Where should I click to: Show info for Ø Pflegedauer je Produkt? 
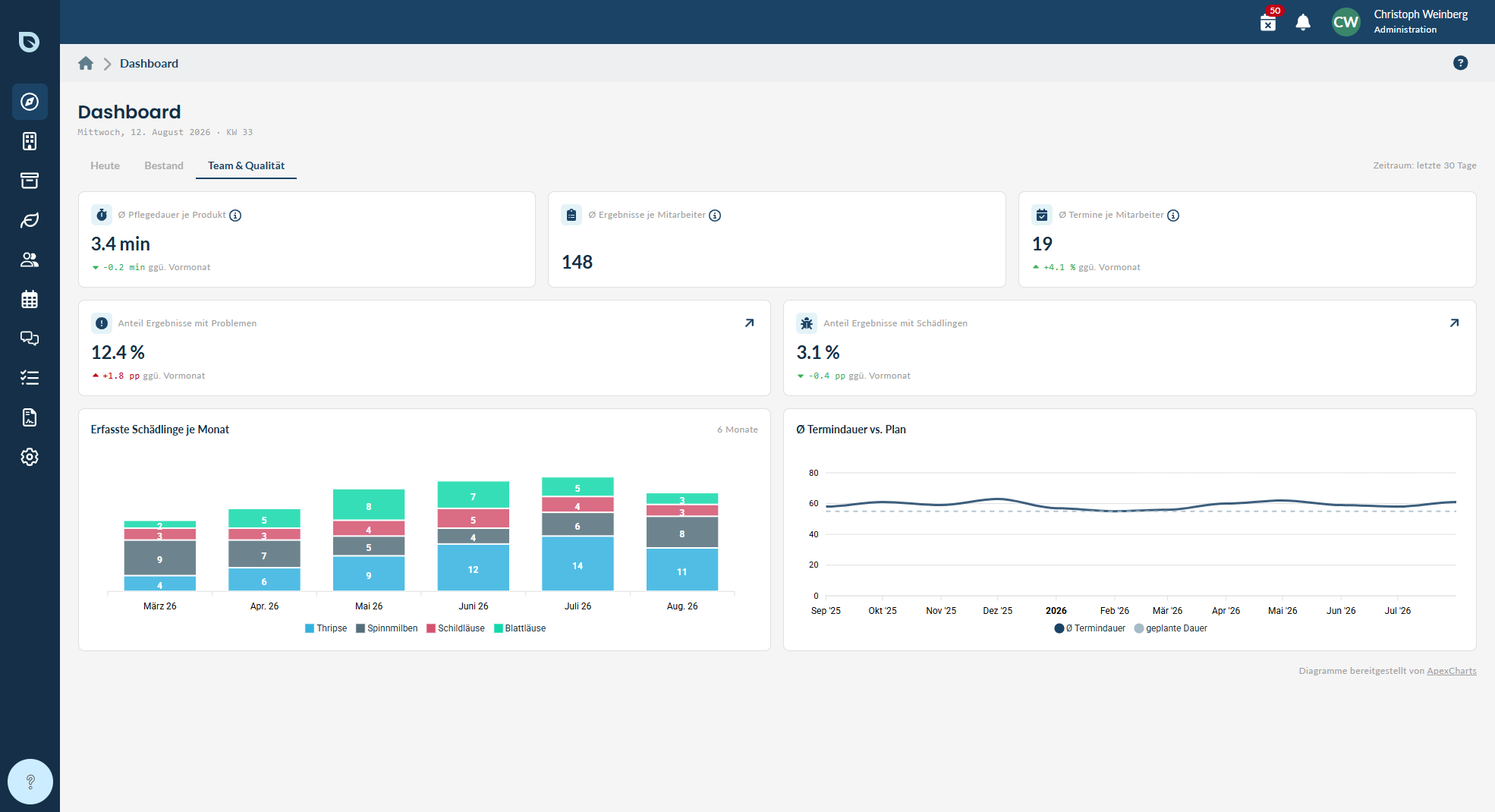point(235,216)
